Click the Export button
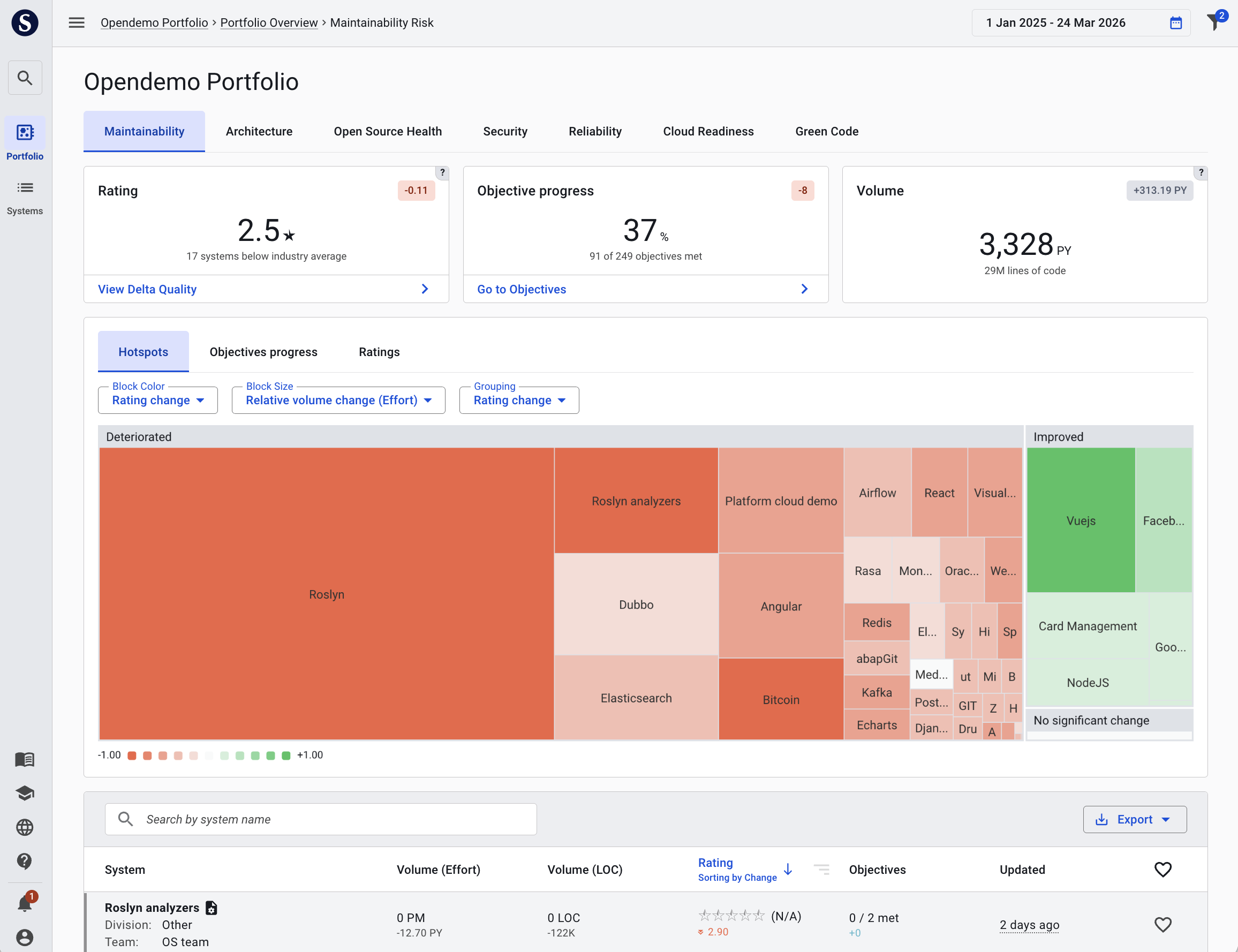Image resolution: width=1238 pixels, height=952 pixels. tap(1134, 819)
